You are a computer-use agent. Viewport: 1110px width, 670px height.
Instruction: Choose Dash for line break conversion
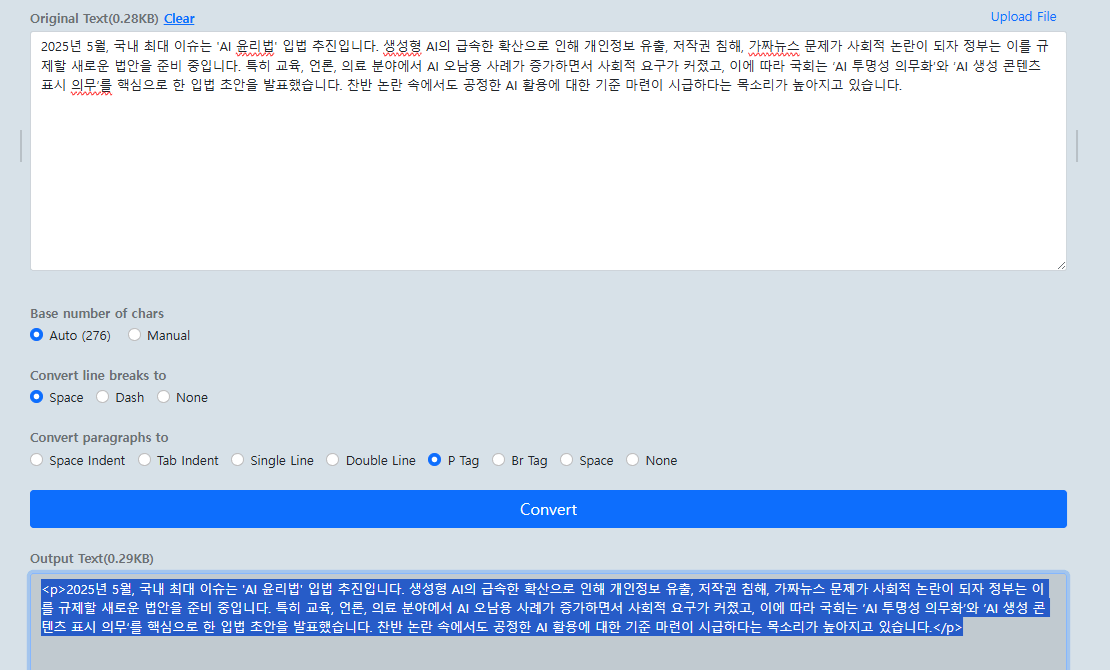point(101,397)
